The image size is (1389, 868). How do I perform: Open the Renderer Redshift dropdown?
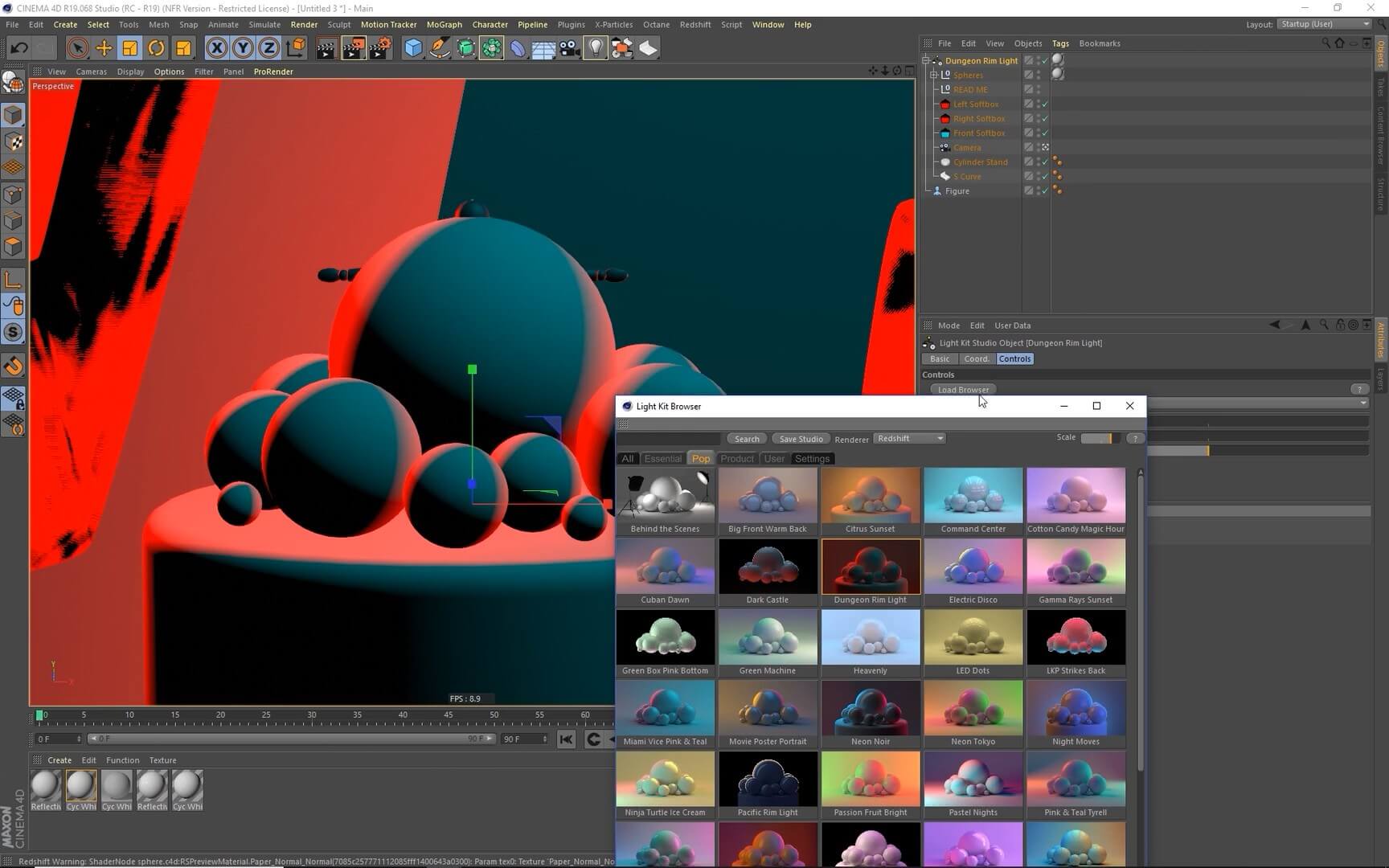click(x=909, y=439)
